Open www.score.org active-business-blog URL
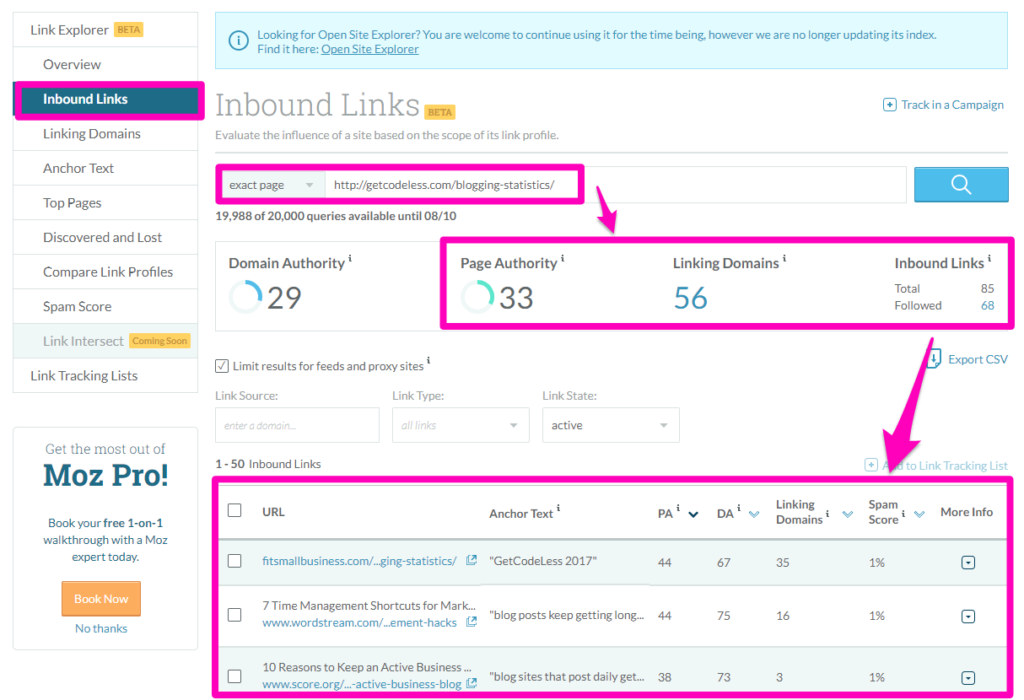The image size is (1024, 700). click(x=362, y=684)
